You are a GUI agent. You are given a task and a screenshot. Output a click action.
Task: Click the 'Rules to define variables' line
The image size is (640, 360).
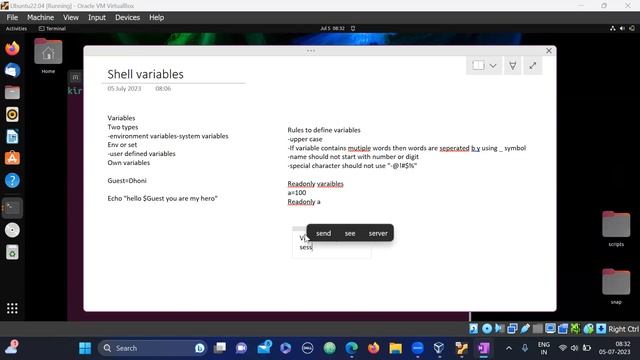click(x=324, y=130)
